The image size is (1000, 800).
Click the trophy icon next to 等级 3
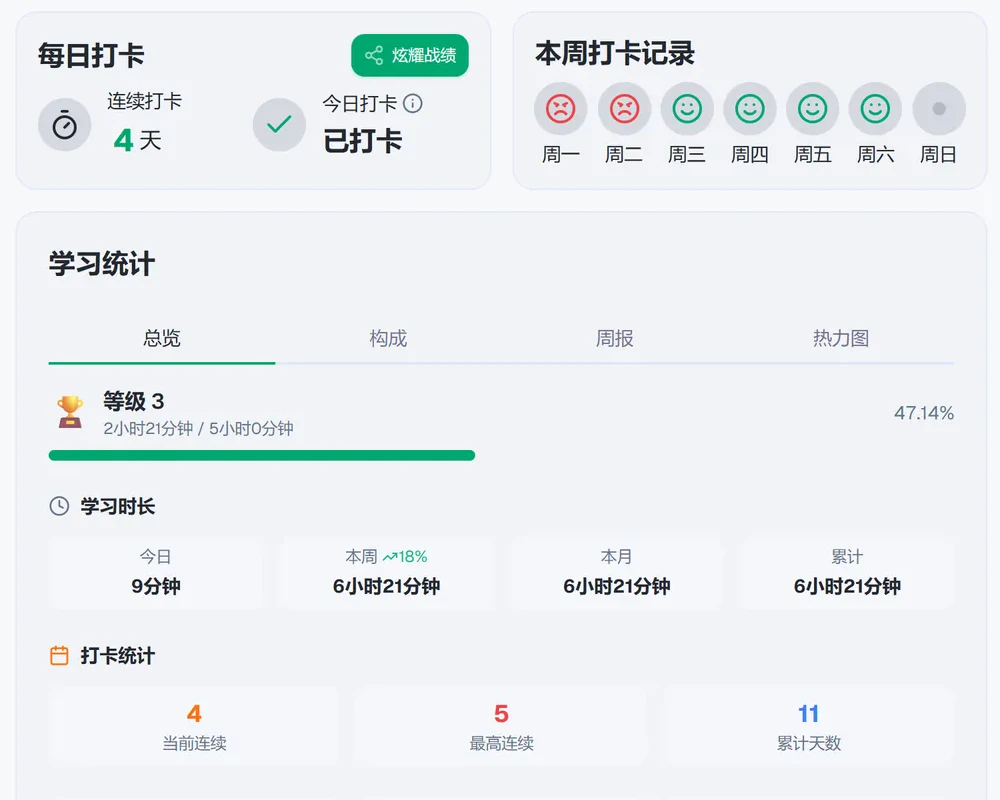point(70,412)
